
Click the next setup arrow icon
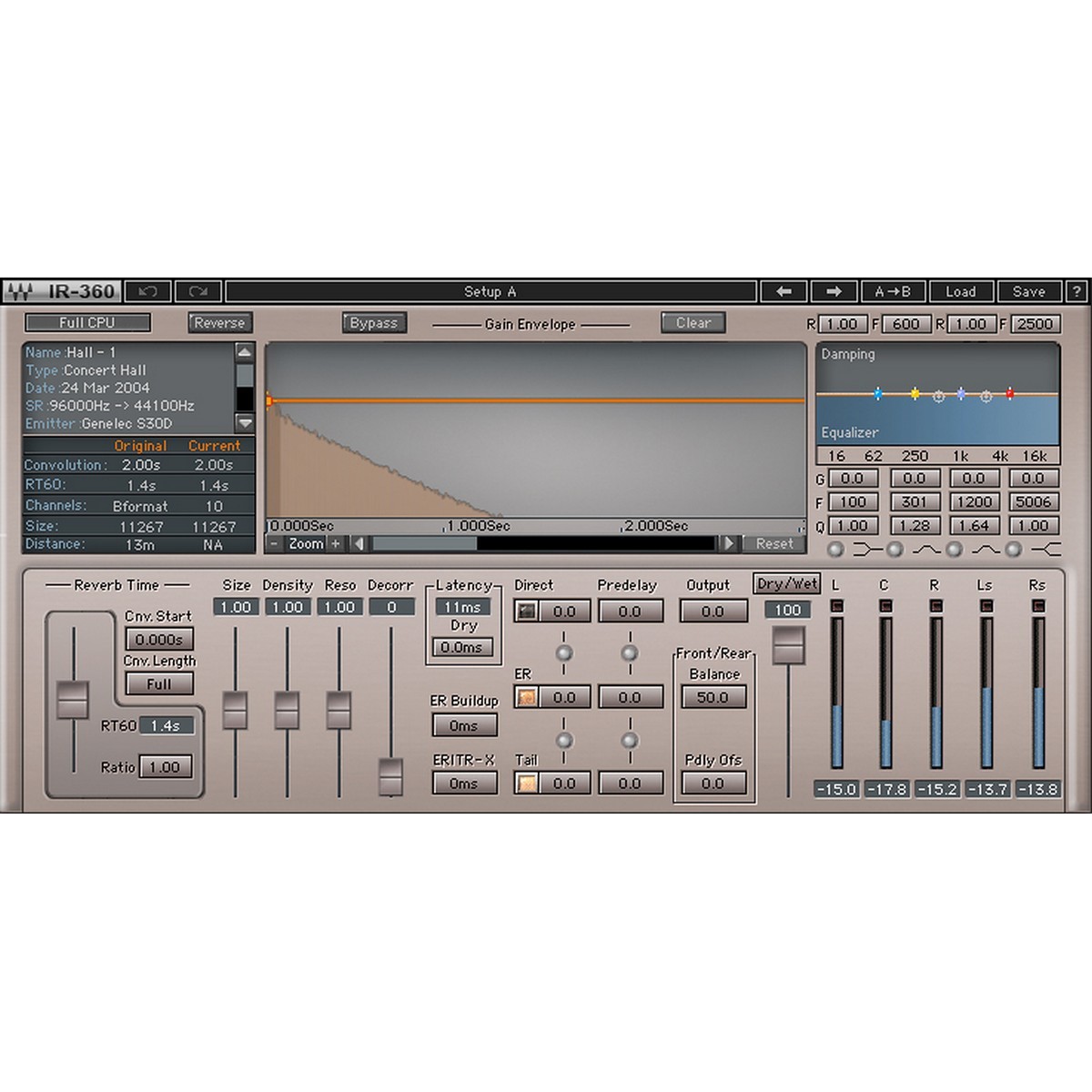coord(833,291)
